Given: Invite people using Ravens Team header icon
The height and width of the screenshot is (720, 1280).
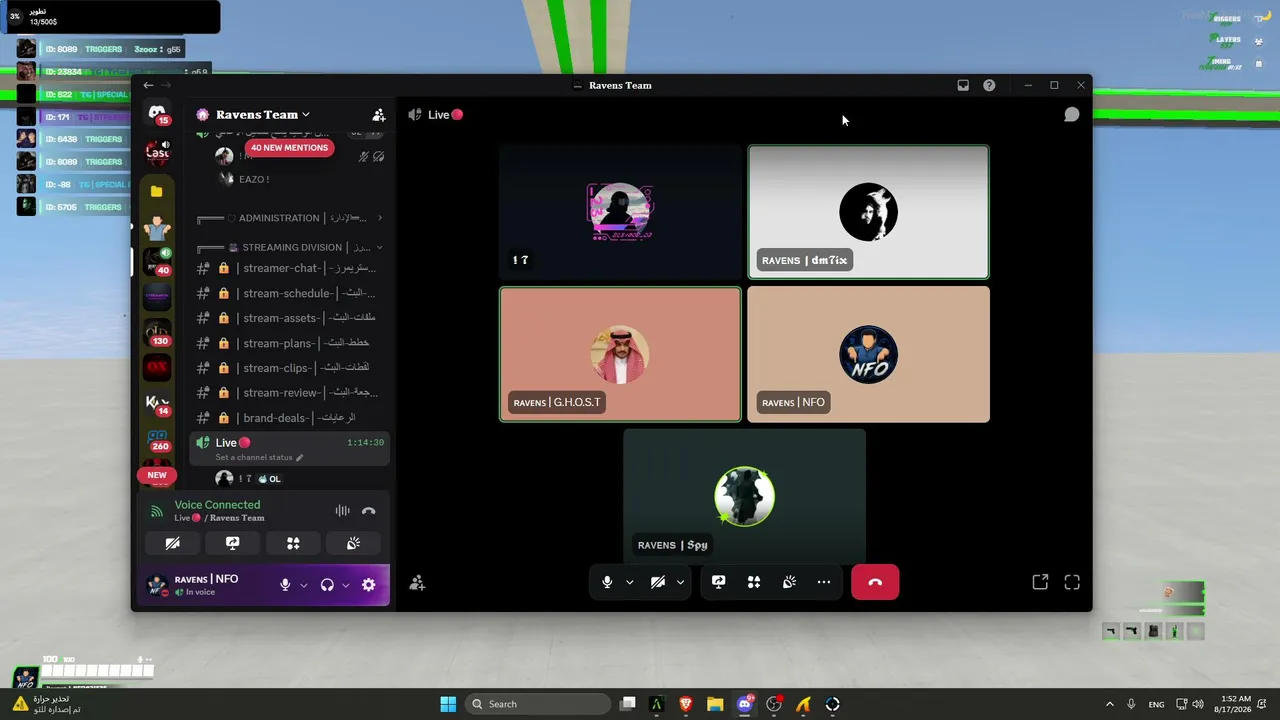Looking at the screenshot, I should [x=379, y=115].
